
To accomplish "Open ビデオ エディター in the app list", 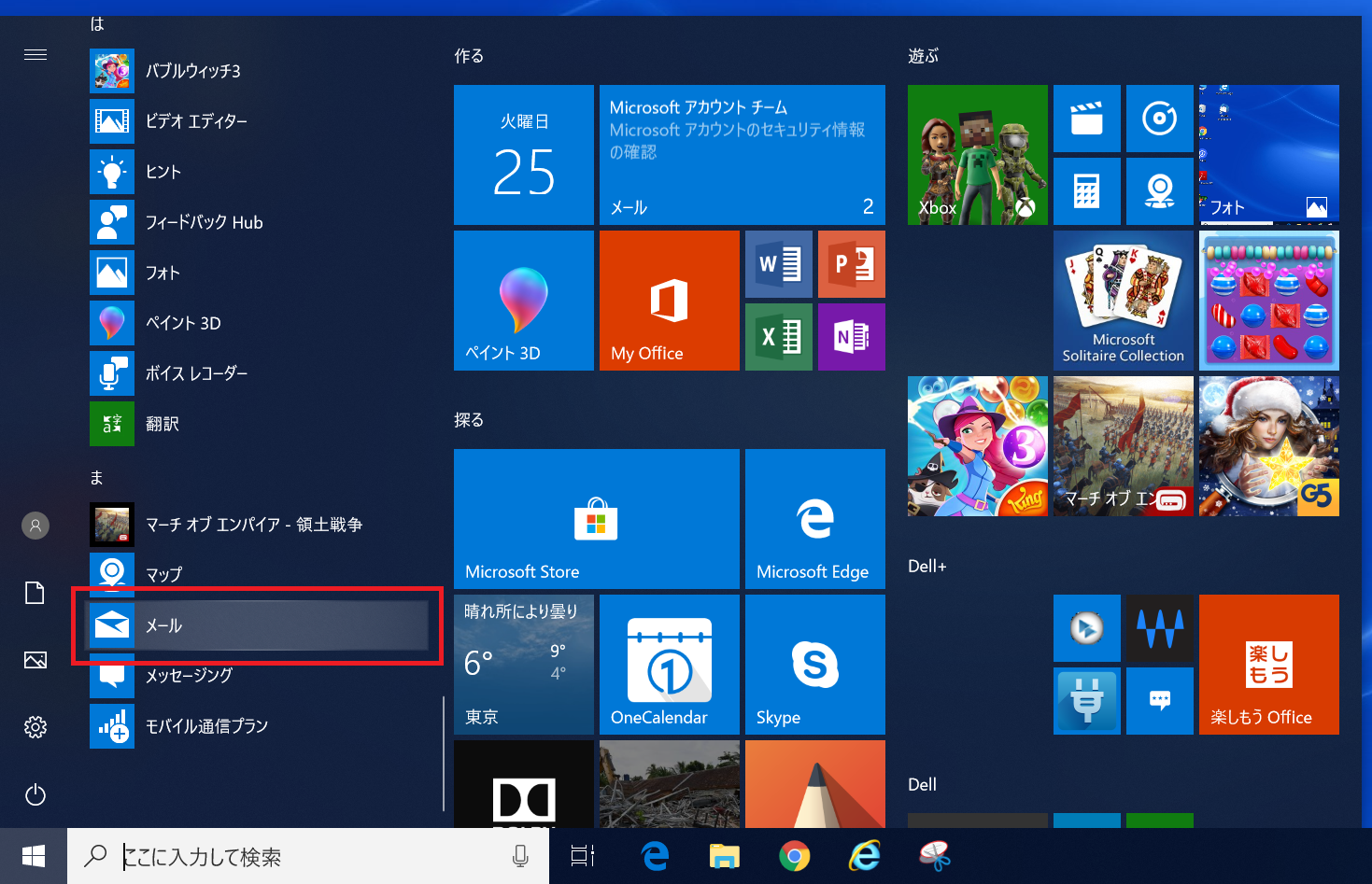I will click(x=259, y=121).
